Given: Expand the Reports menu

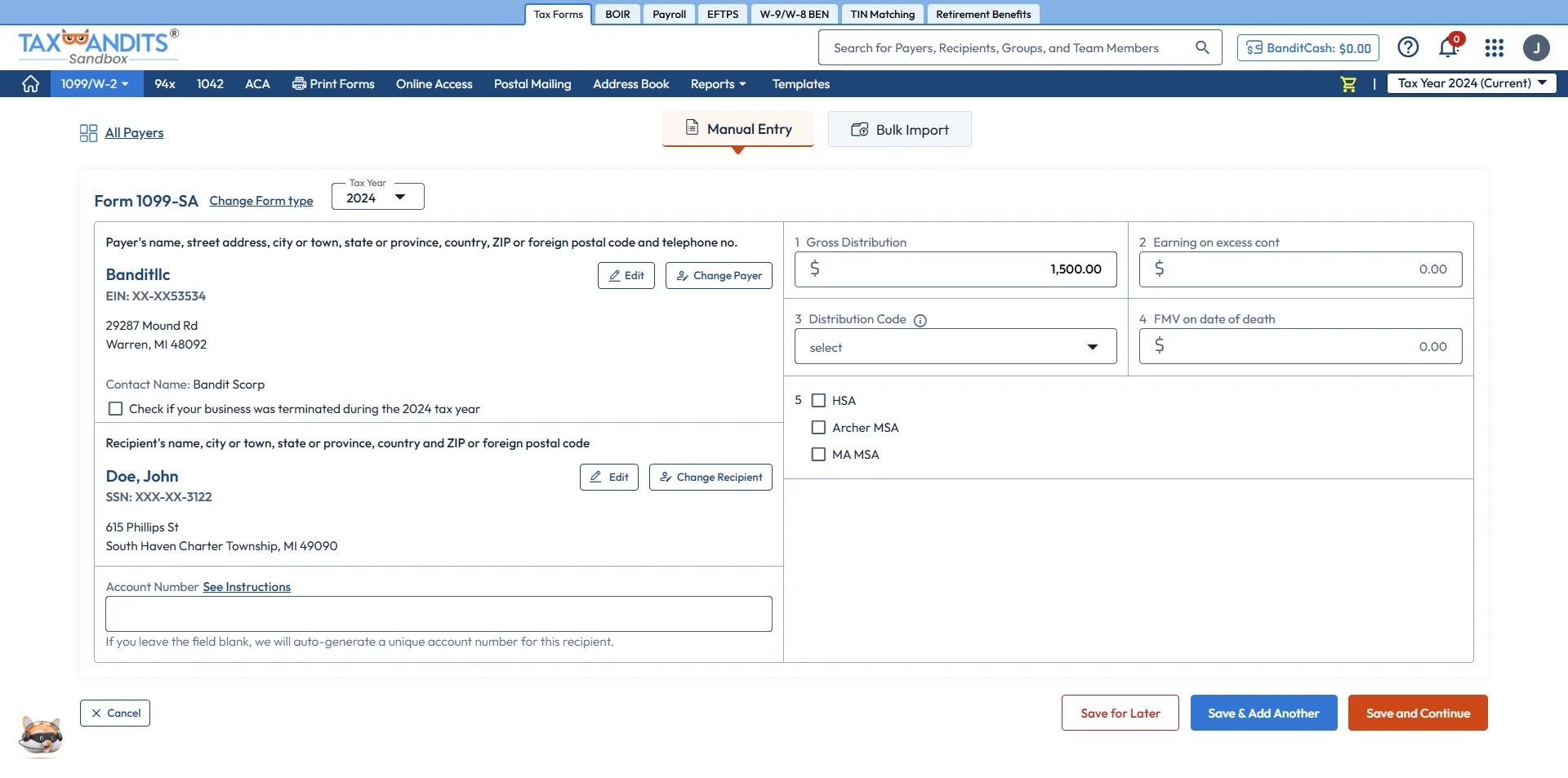Looking at the screenshot, I should (718, 83).
